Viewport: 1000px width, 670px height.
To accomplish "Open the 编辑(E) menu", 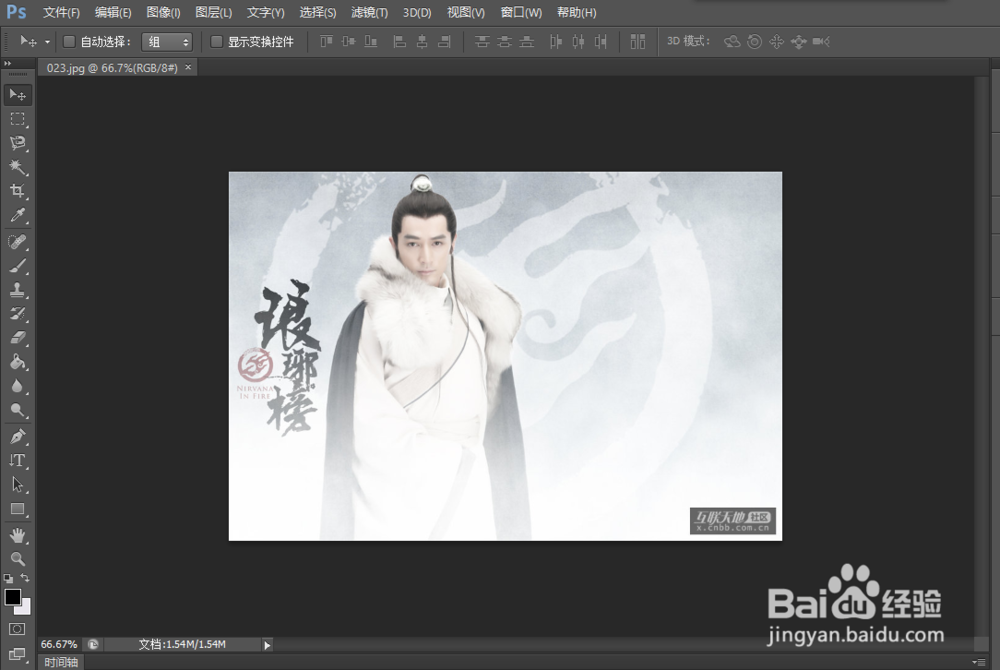I will [113, 13].
